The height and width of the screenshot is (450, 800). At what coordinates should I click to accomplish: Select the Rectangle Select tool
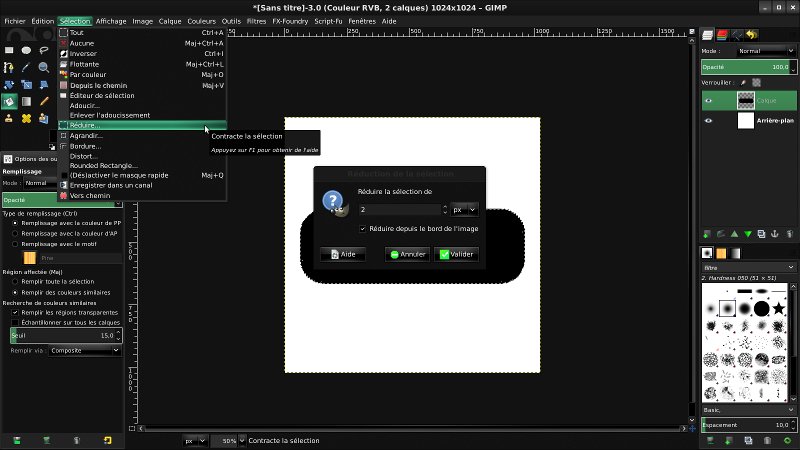9,50
